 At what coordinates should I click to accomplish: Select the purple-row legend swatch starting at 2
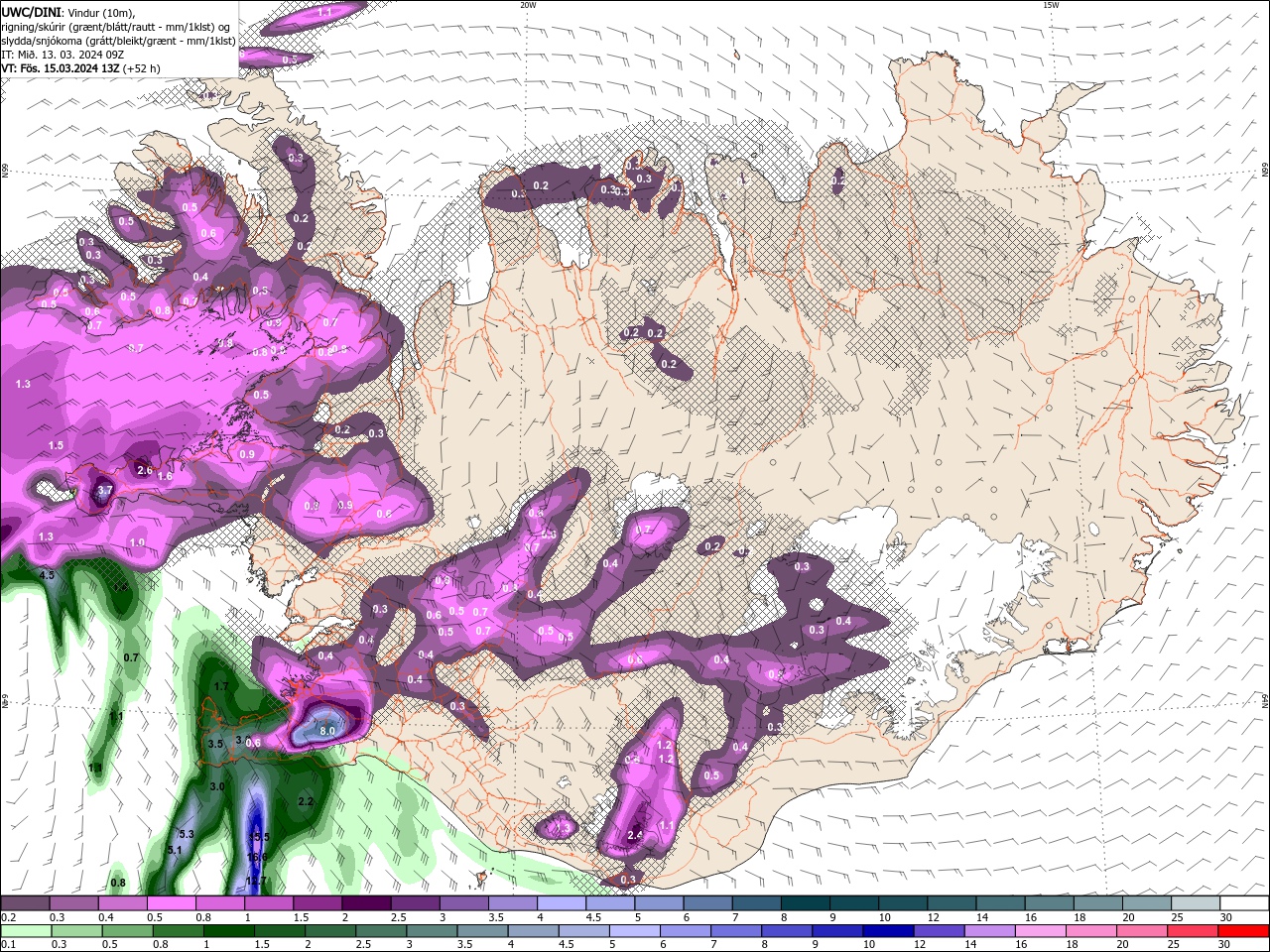pyautogui.click(x=366, y=903)
